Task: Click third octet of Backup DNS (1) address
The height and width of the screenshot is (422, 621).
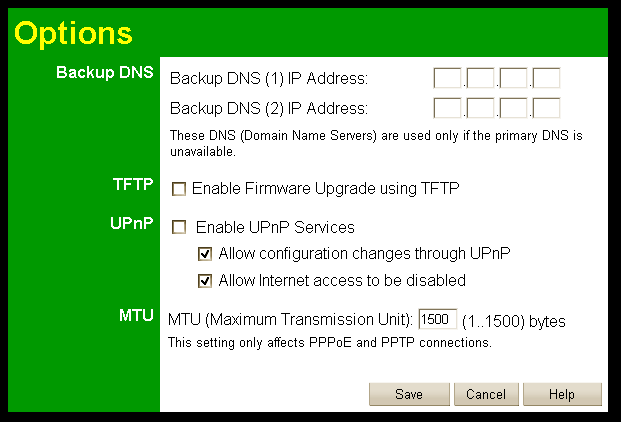Action: pyautogui.click(x=513, y=78)
